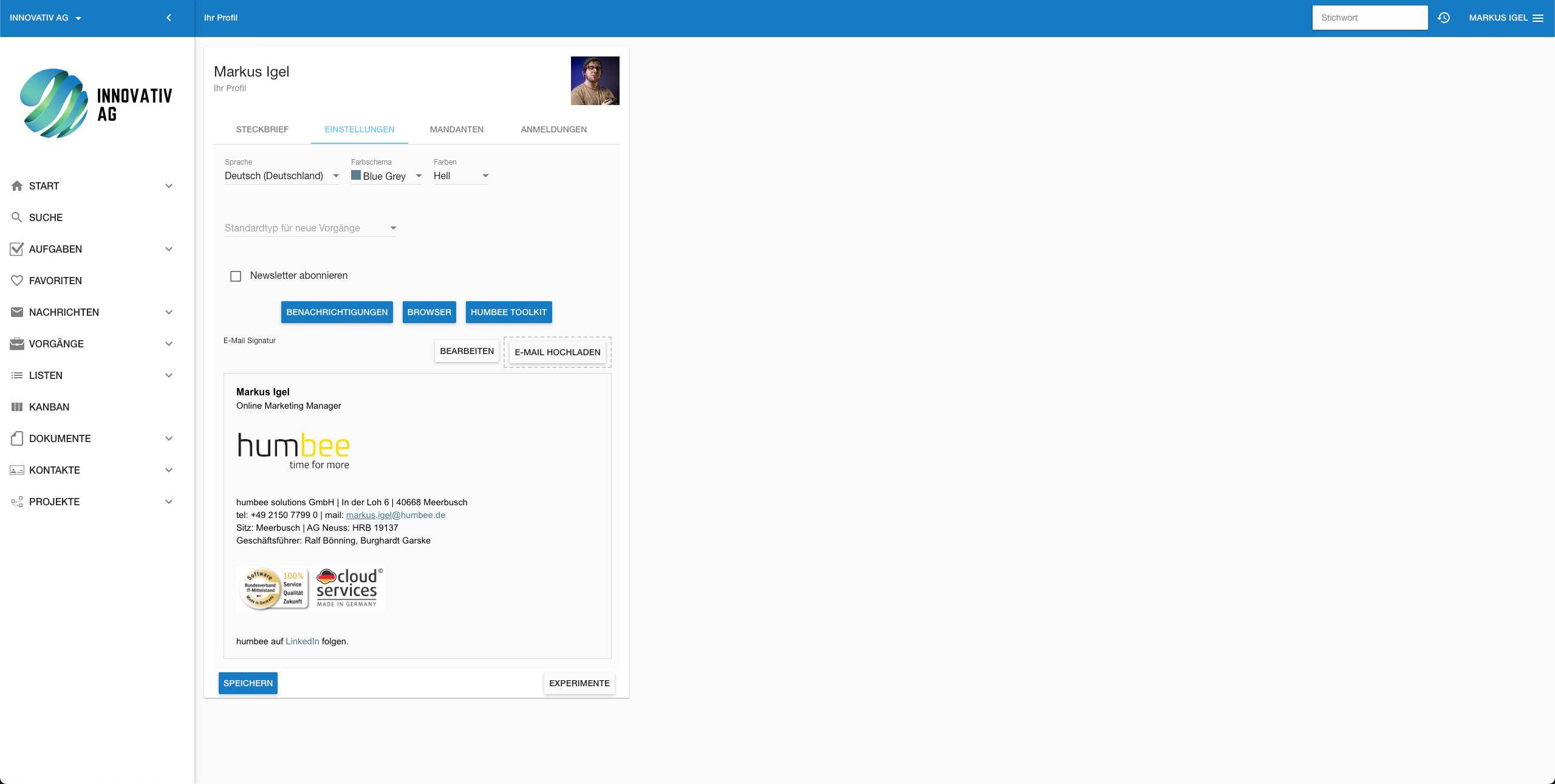The width and height of the screenshot is (1555, 784).
Task: Open the Standardtyp für neue Vorgänge dropdown
Action: [309, 228]
